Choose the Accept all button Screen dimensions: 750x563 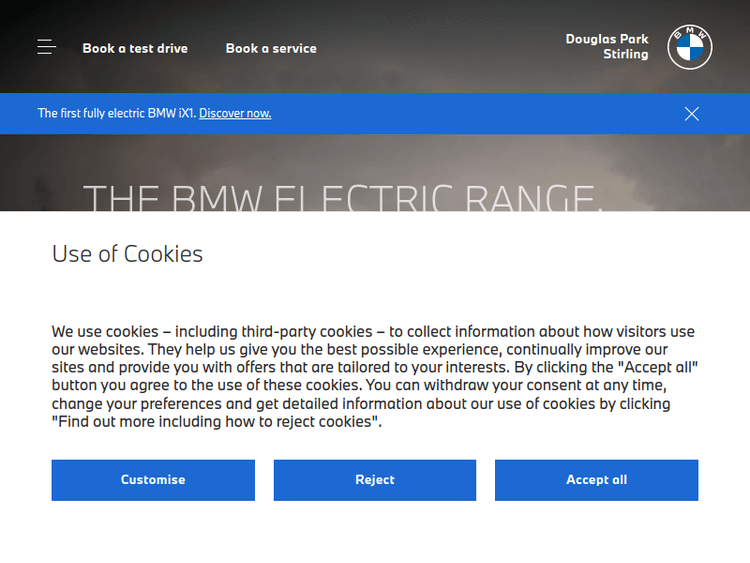(x=596, y=480)
